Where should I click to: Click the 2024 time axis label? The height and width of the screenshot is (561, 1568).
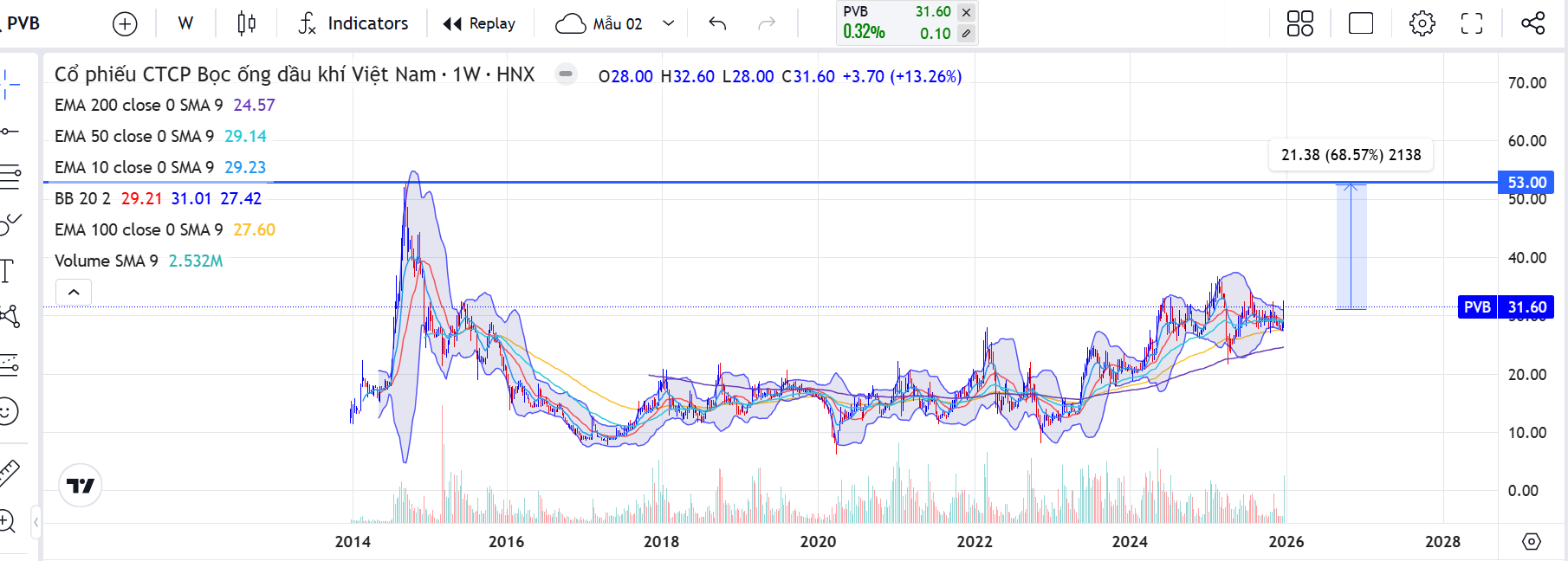(x=1130, y=542)
